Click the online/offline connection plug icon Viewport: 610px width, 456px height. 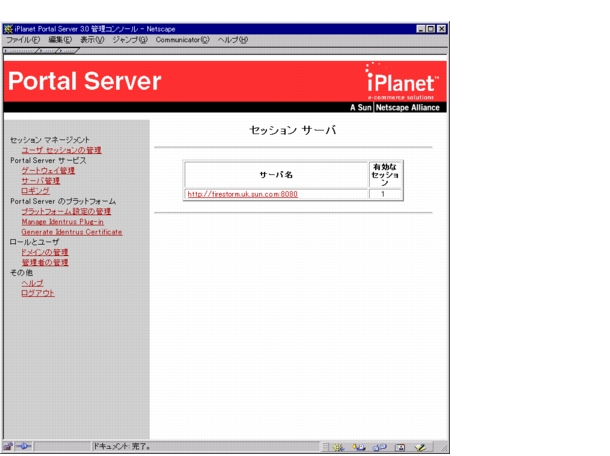point(24,447)
